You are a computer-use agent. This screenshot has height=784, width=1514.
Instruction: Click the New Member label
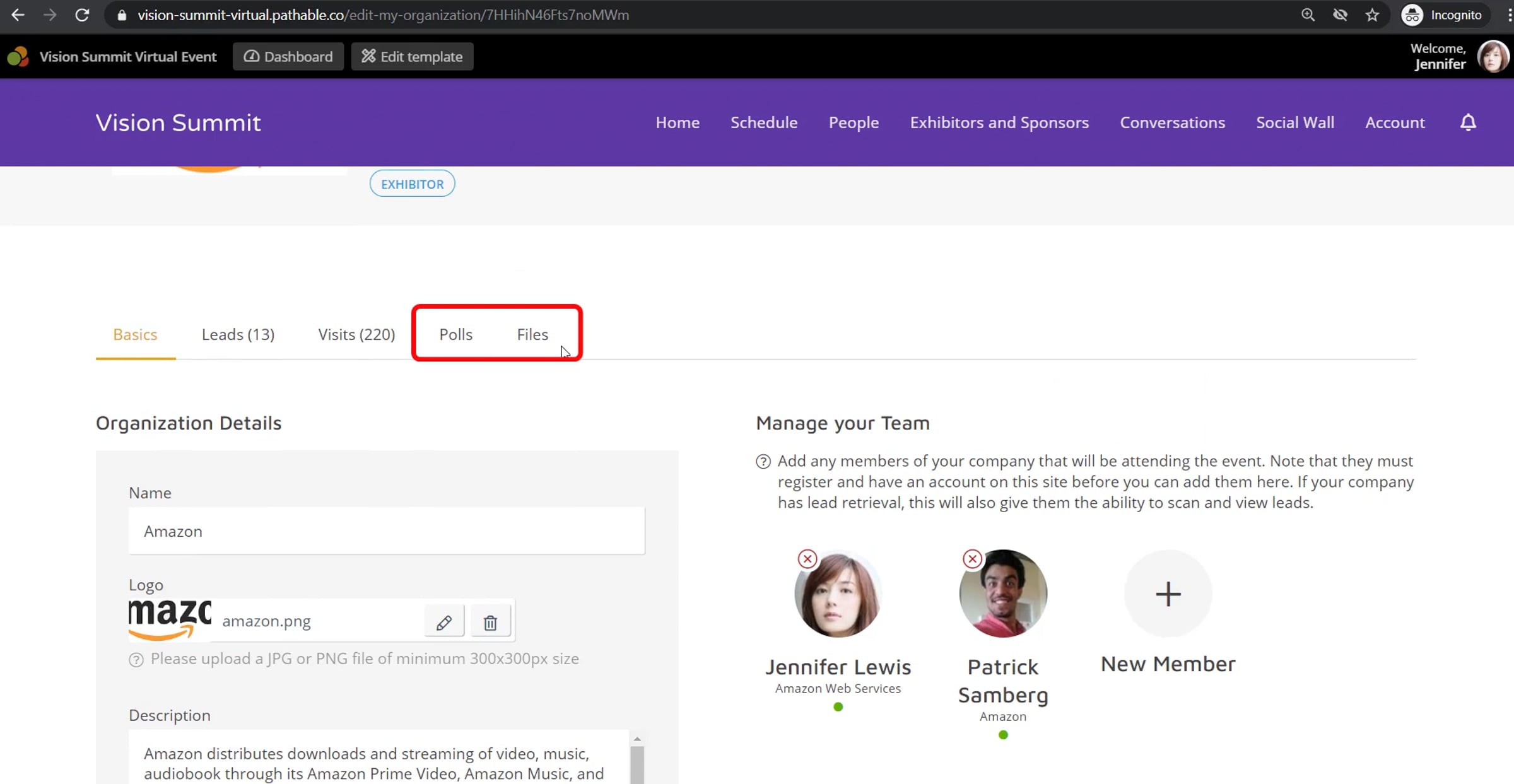coord(1168,664)
